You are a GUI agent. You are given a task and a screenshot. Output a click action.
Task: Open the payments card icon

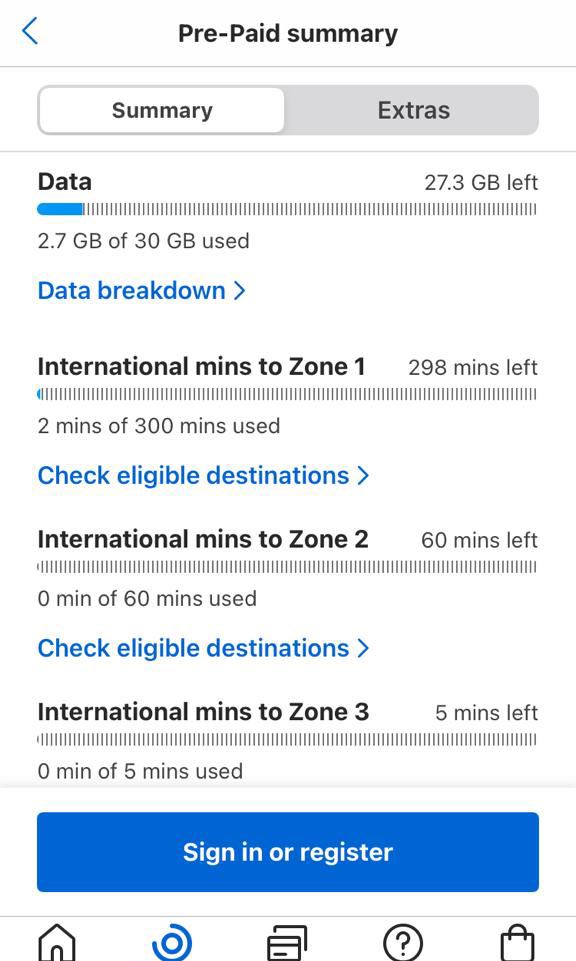coord(288,941)
